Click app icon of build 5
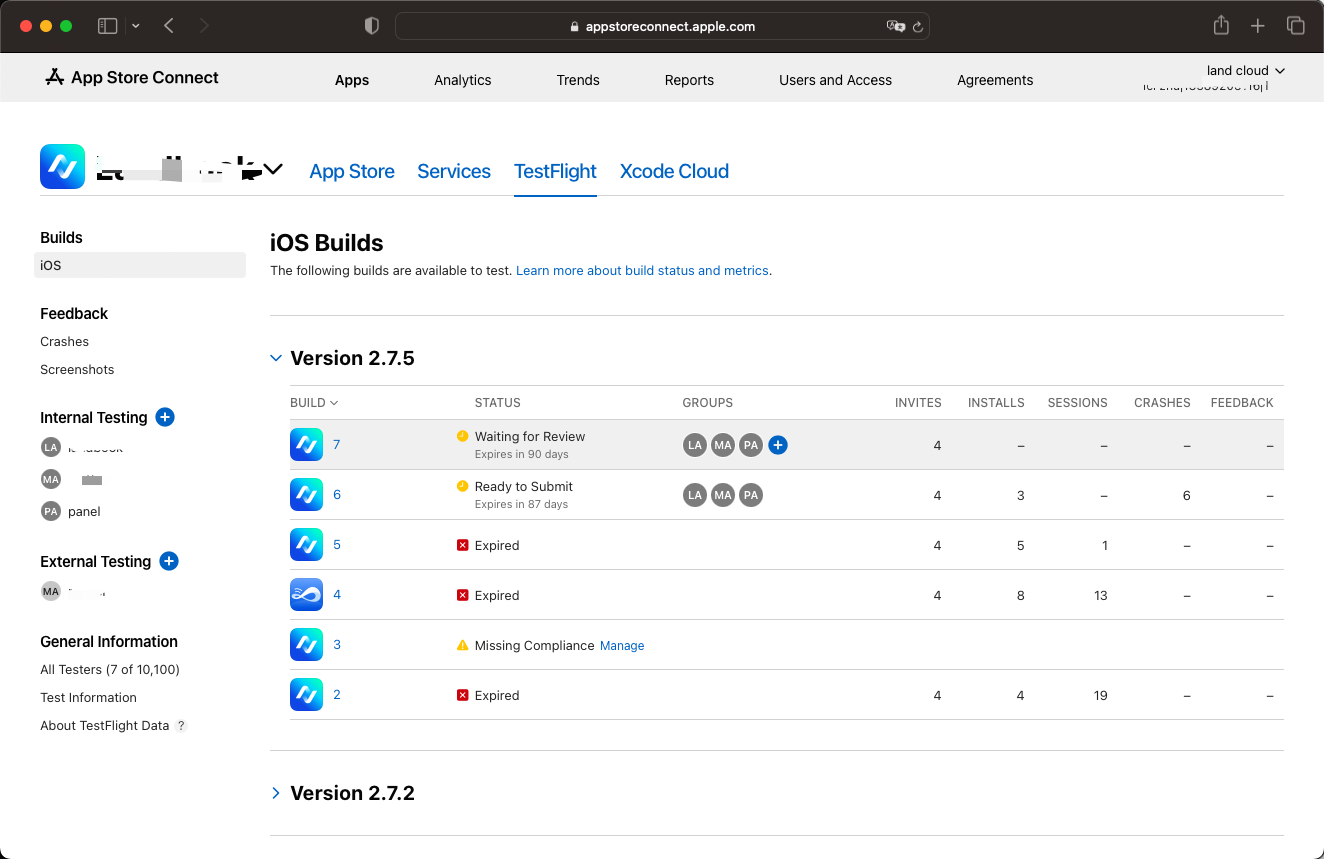Image resolution: width=1324 pixels, height=859 pixels. click(306, 545)
